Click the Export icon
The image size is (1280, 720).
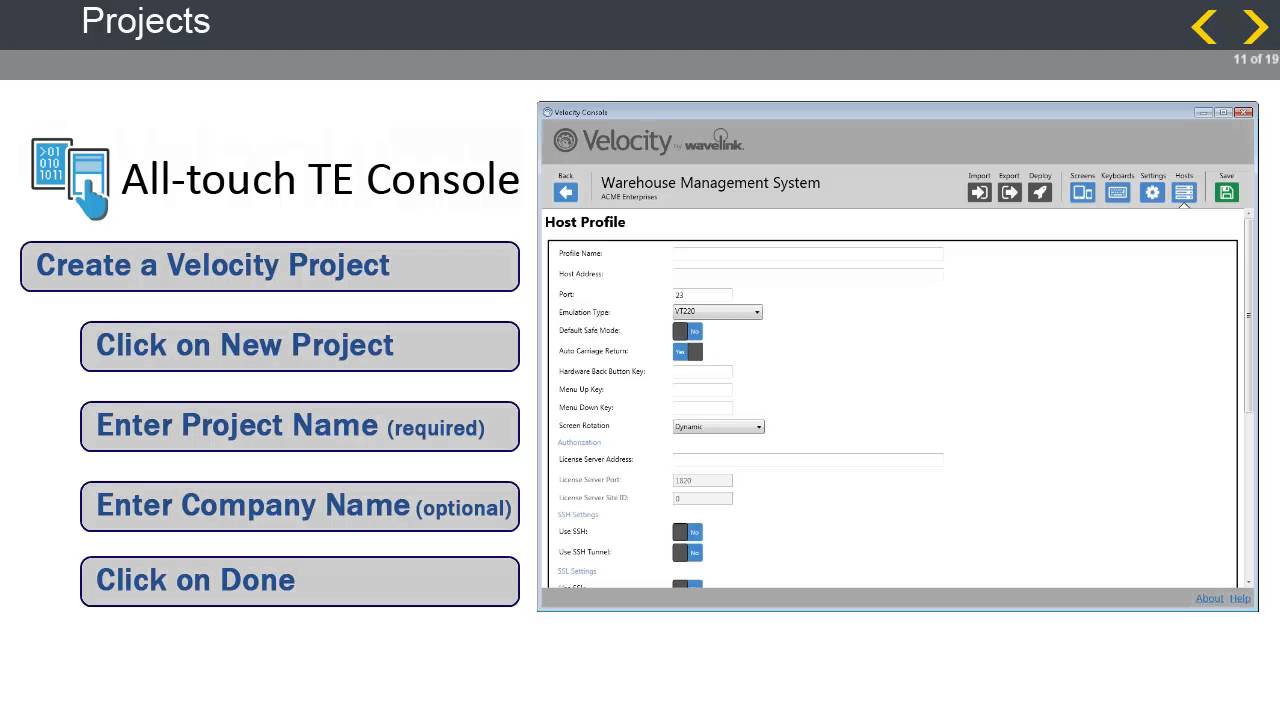tap(1010, 193)
